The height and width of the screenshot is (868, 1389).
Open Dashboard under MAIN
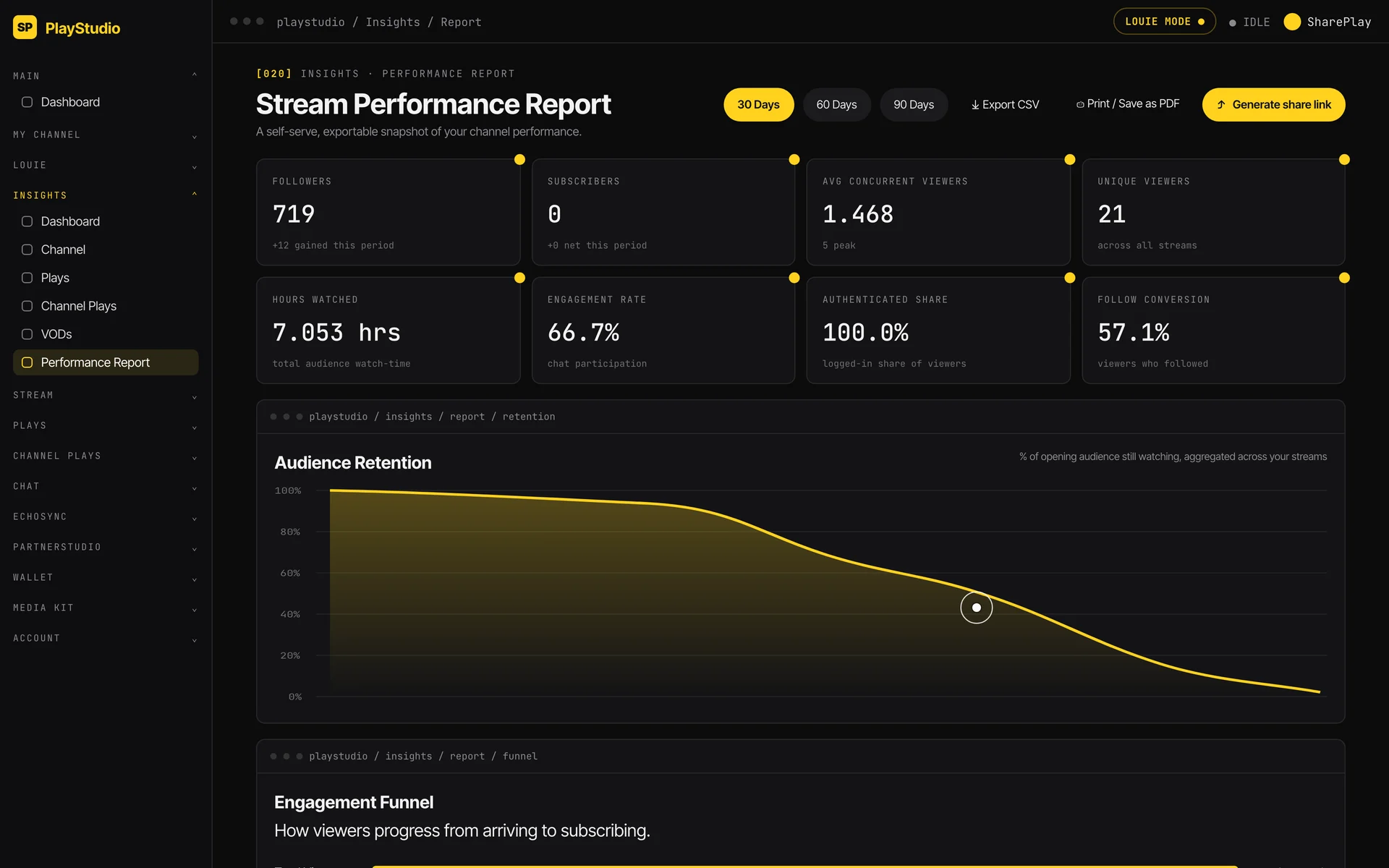click(106, 102)
